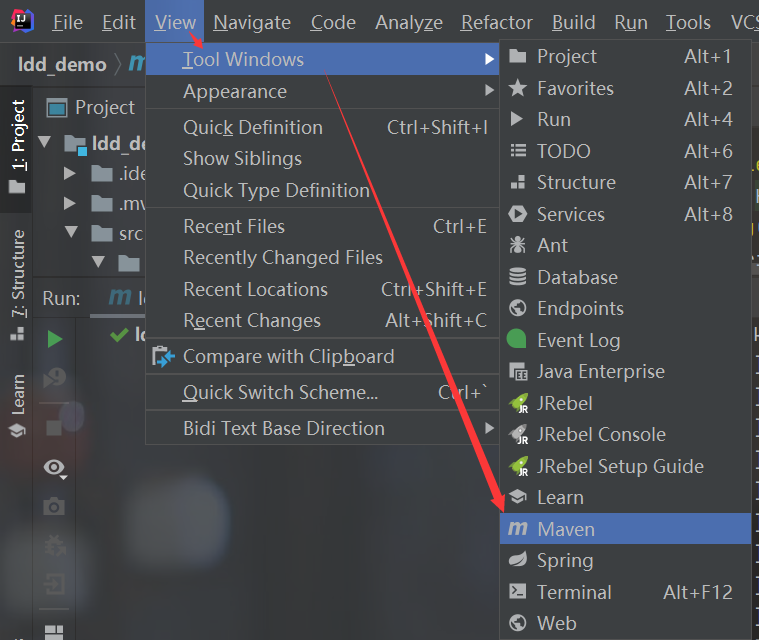
Task: Click the JRebel Console entry
Action: tap(601, 434)
